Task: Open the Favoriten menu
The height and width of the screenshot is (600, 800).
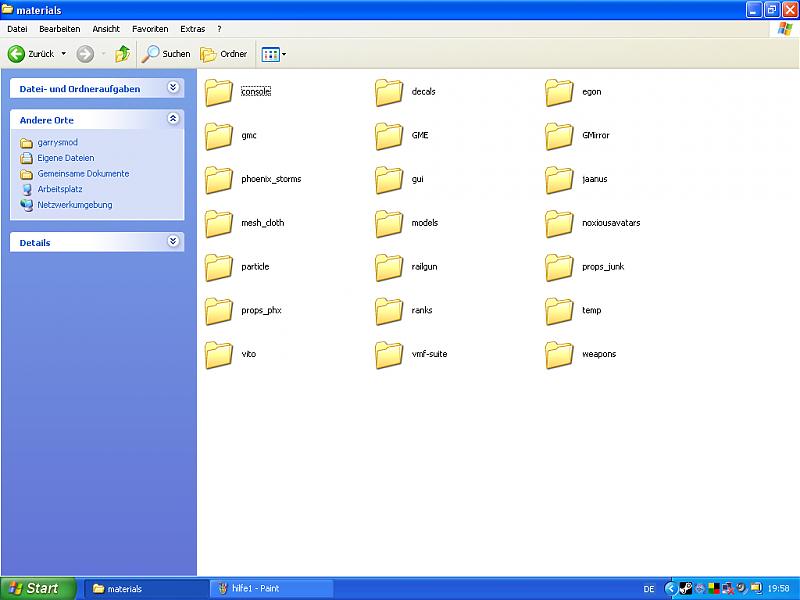Action: (x=150, y=29)
